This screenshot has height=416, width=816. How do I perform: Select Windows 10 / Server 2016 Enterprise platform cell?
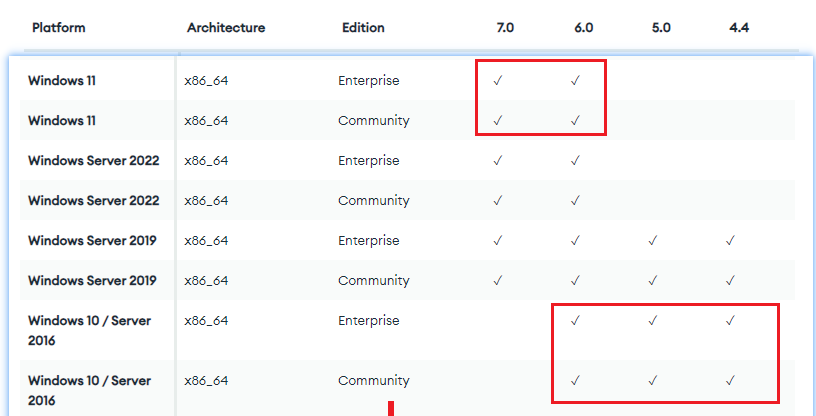pyautogui.click(x=90, y=331)
